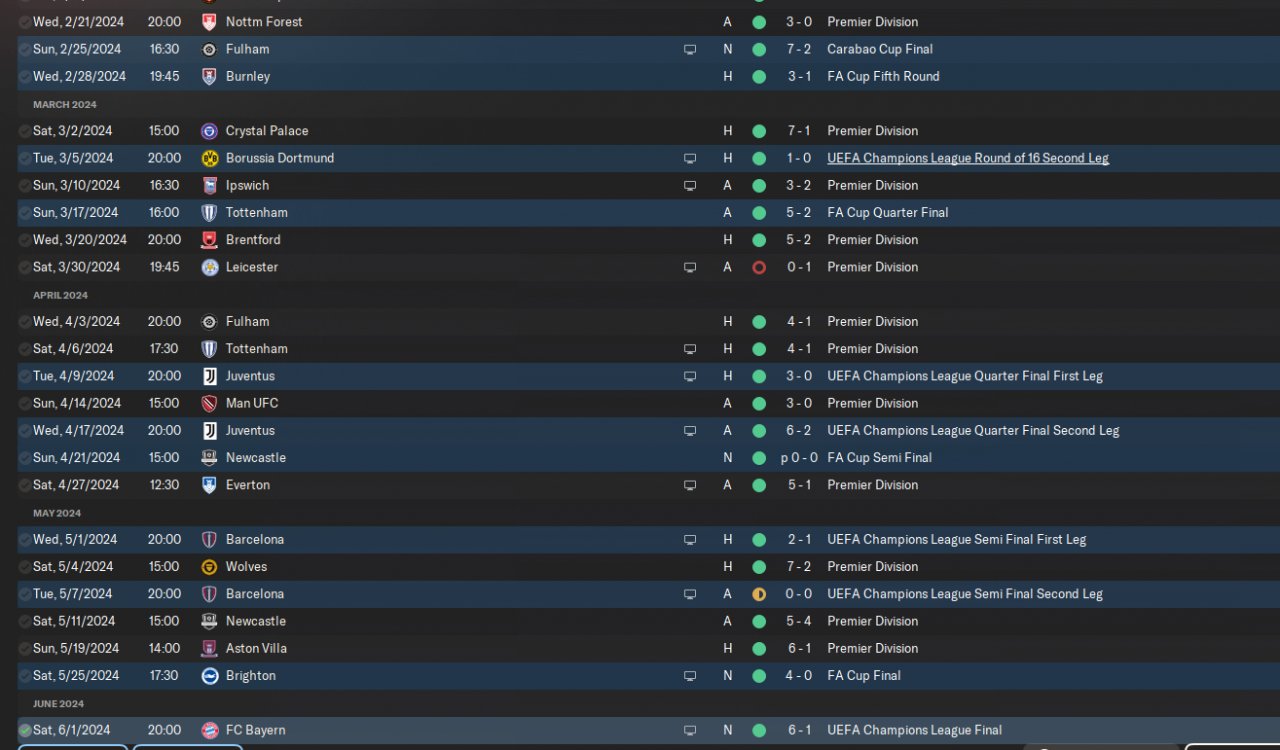1280x750 pixels.
Task: Open Man UFC team name link
Action: [252, 404]
